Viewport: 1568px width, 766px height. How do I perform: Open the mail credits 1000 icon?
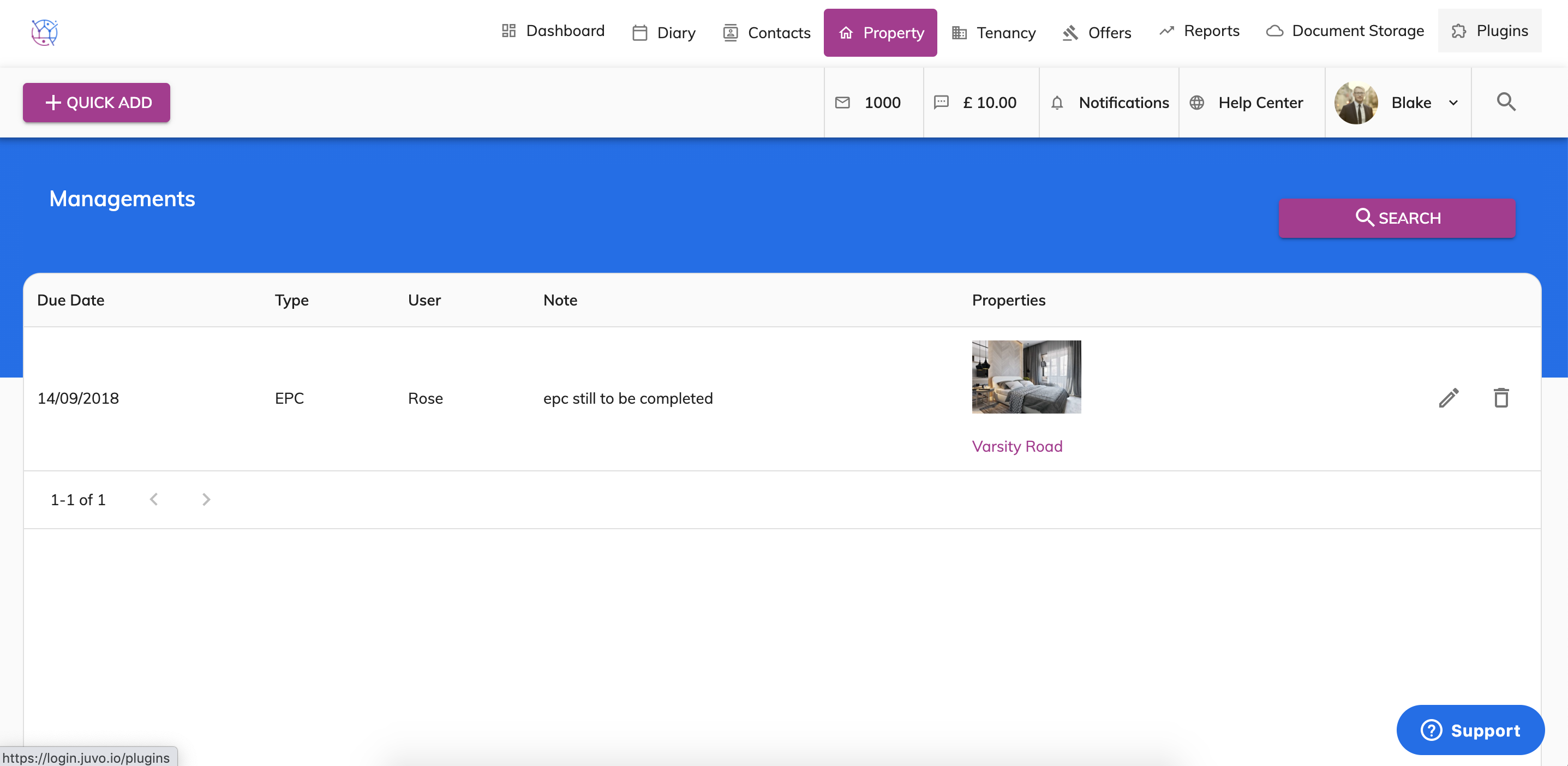point(843,102)
